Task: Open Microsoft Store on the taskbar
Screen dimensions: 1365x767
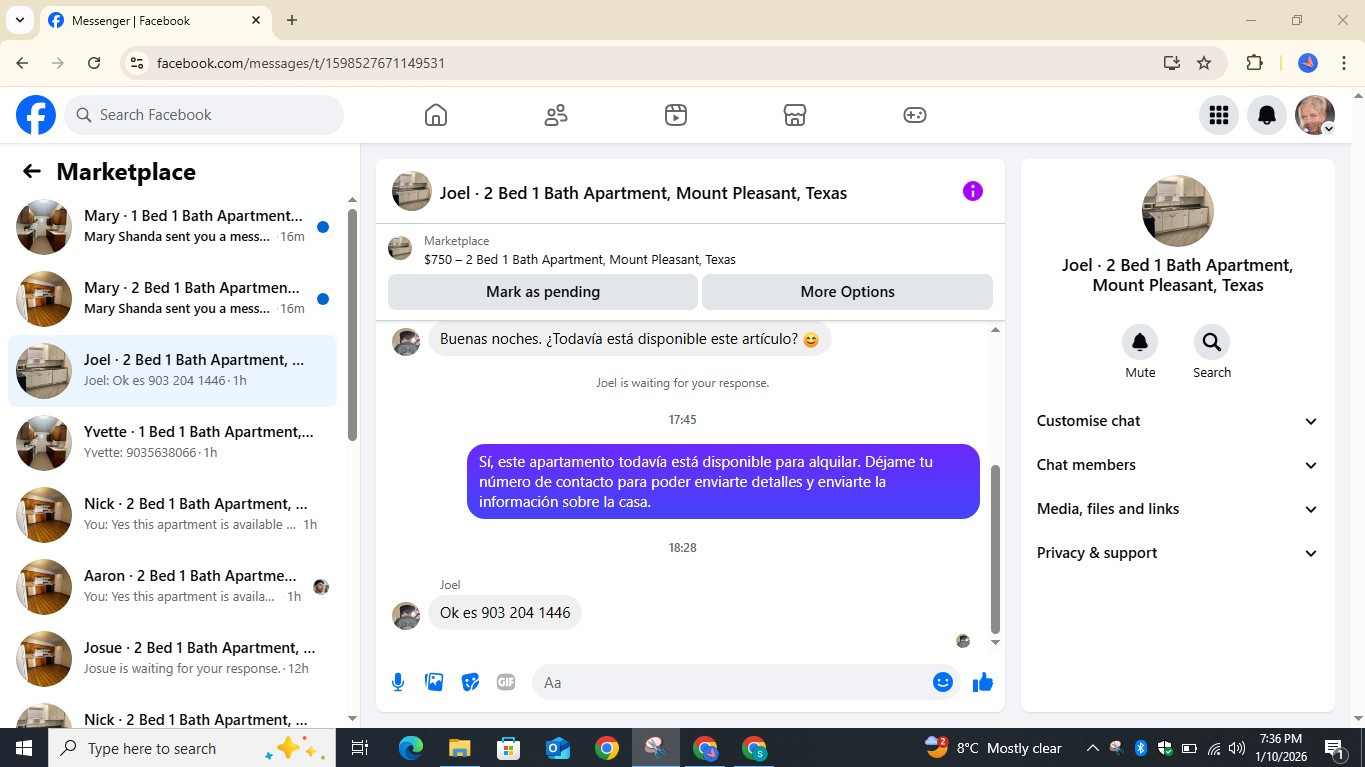Action: (508, 748)
